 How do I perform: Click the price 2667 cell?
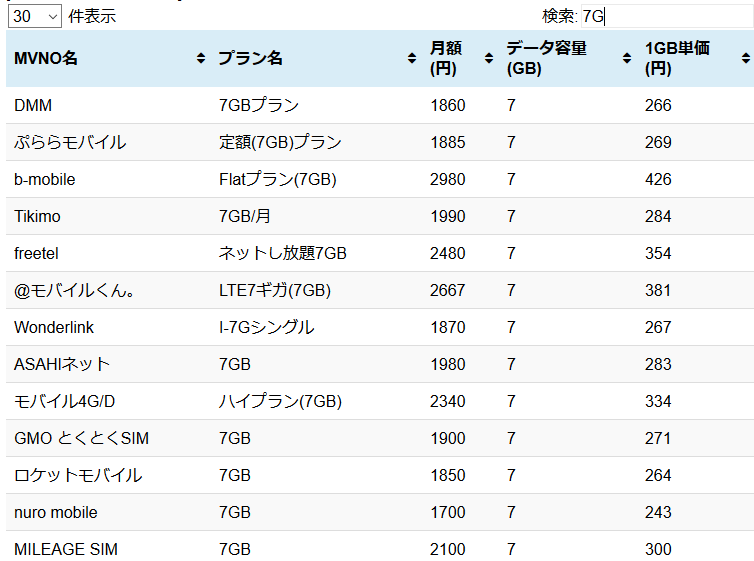(447, 290)
